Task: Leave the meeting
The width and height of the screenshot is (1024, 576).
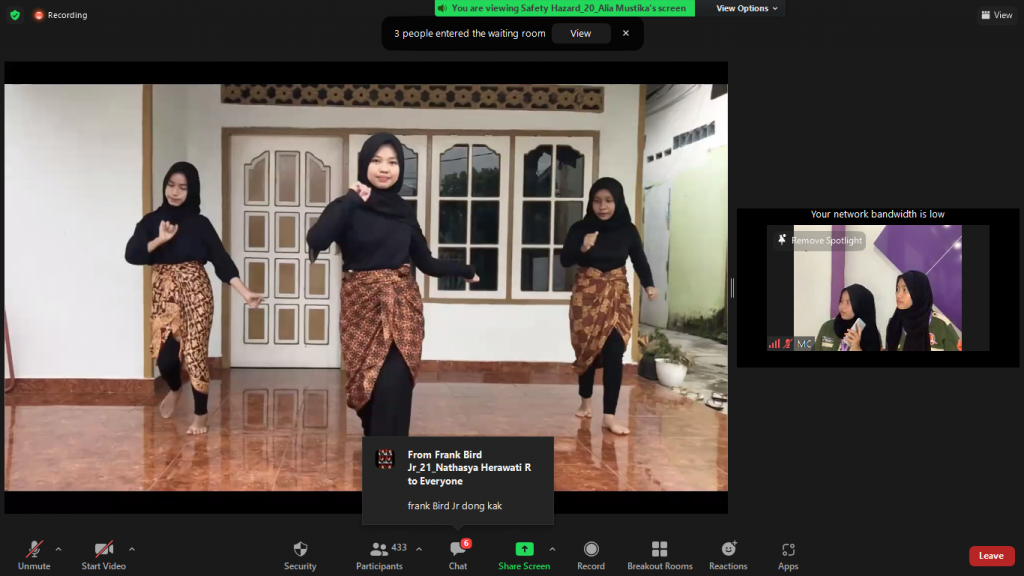Action: click(x=991, y=555)
